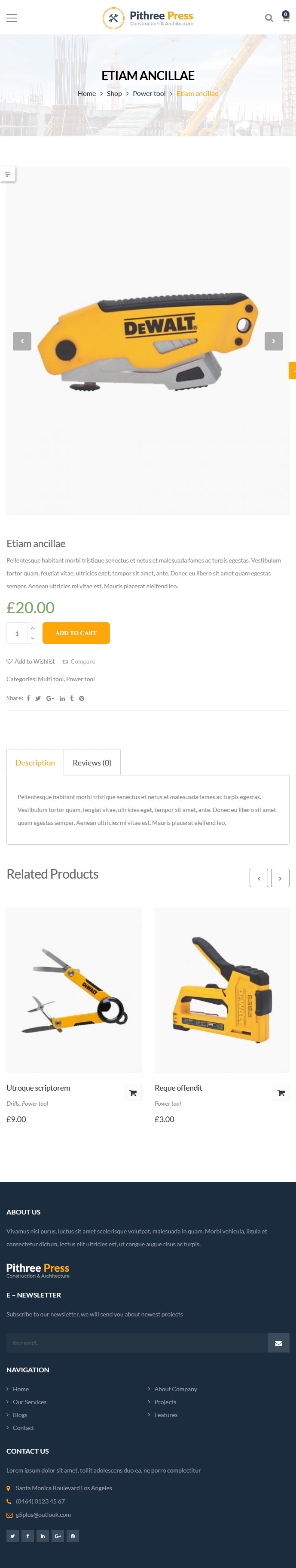Share product on Pinterest icon

pyautogui.click(x=82, y=698)
